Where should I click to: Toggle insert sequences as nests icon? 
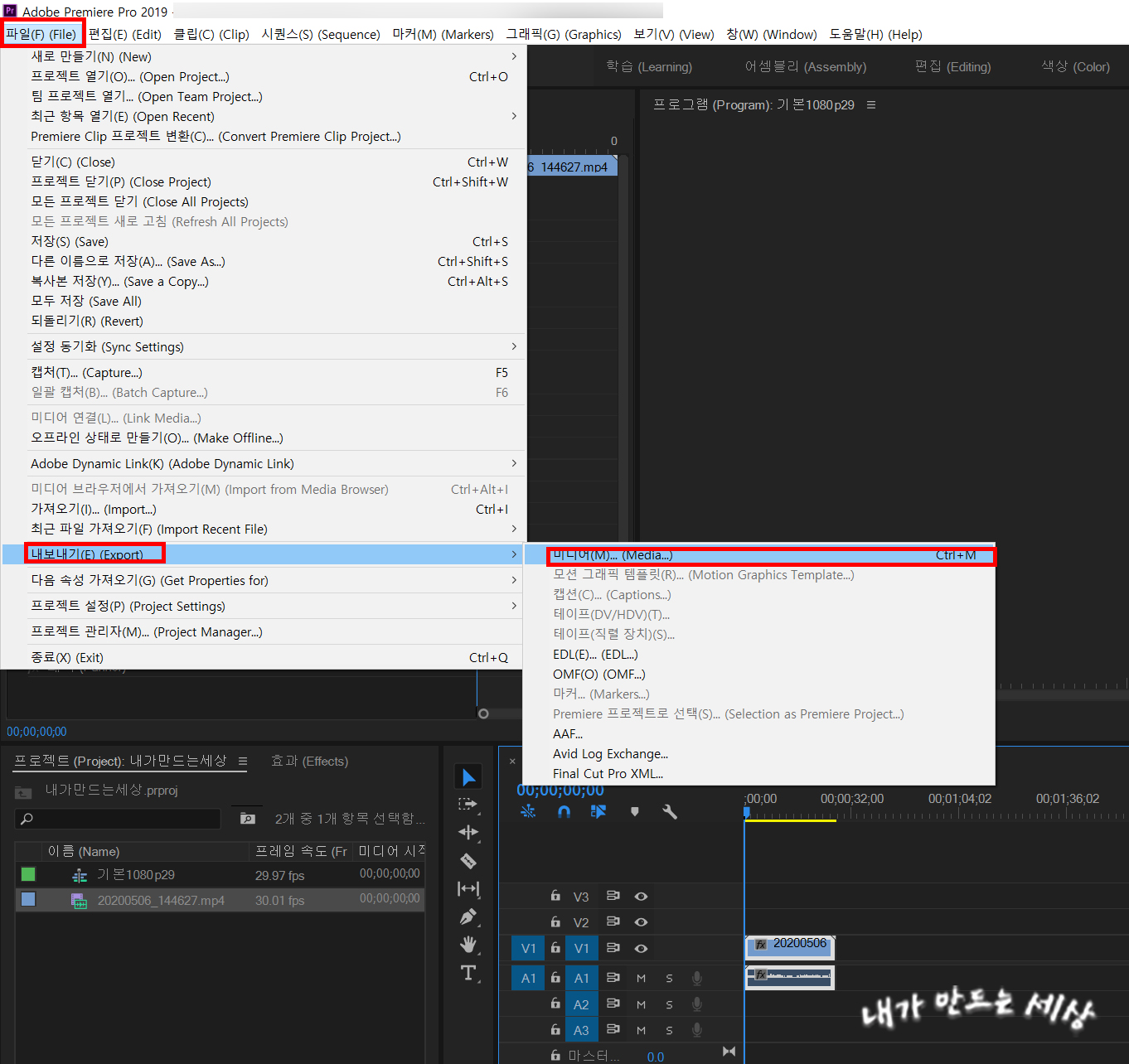coord(528,811)
